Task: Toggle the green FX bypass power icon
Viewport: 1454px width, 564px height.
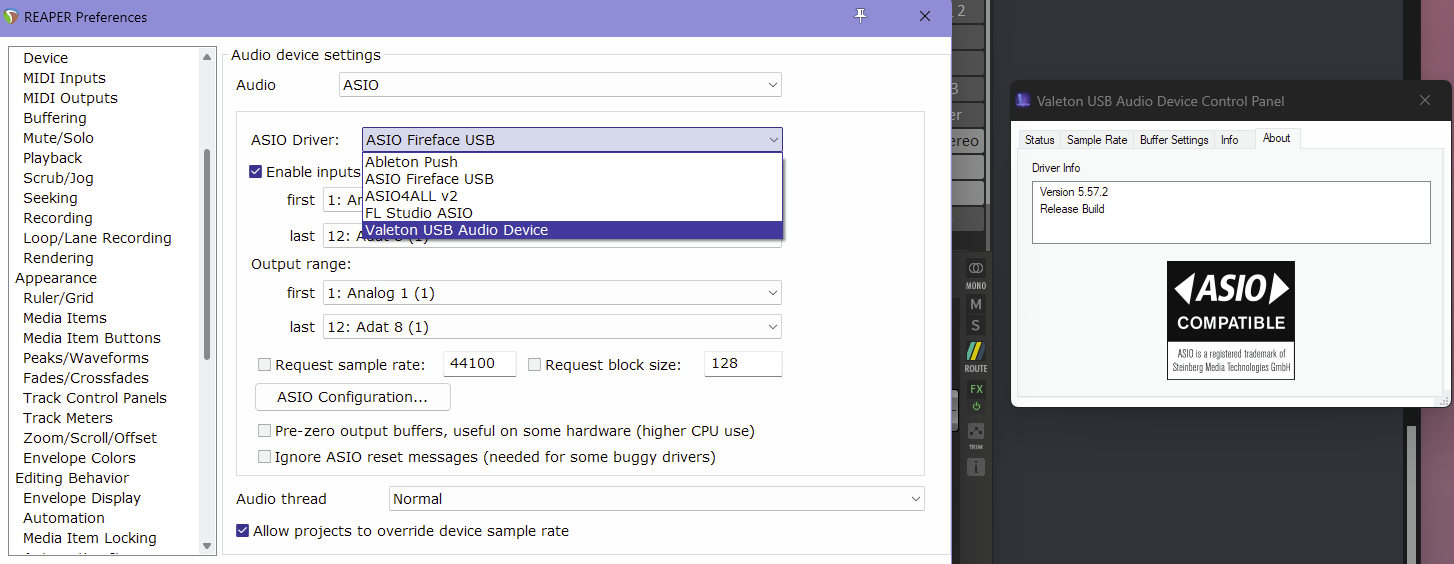Action: (976, 407)
